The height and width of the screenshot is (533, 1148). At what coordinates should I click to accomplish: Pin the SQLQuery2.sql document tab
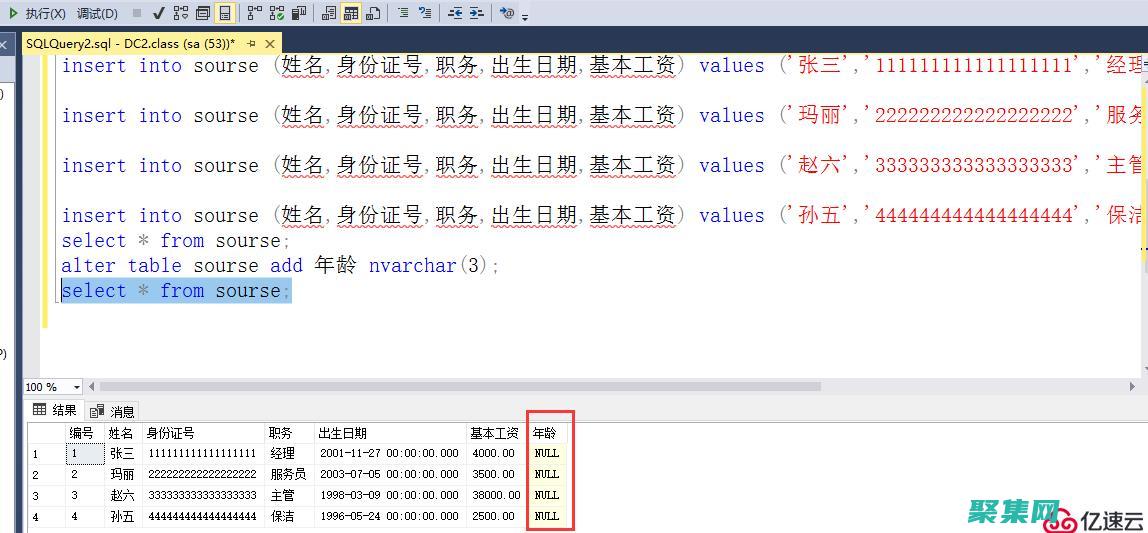click(251, 44)
